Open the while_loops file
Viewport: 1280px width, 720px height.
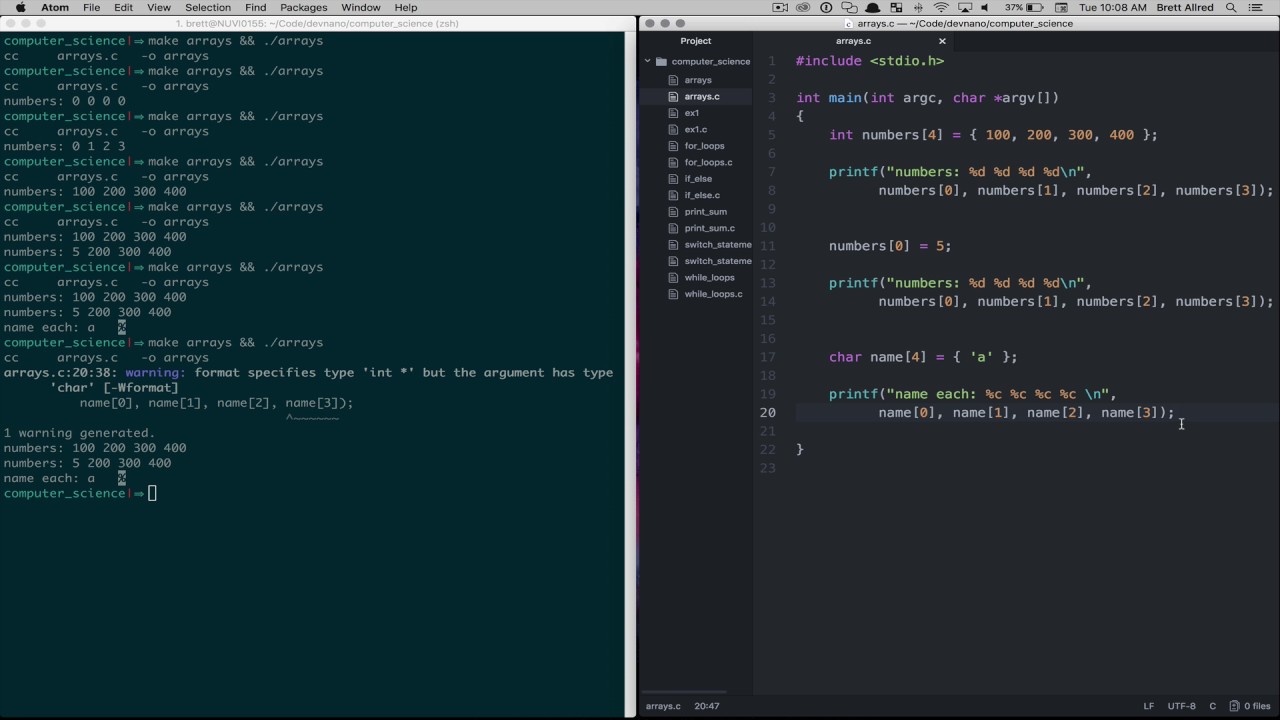[709, 278]
